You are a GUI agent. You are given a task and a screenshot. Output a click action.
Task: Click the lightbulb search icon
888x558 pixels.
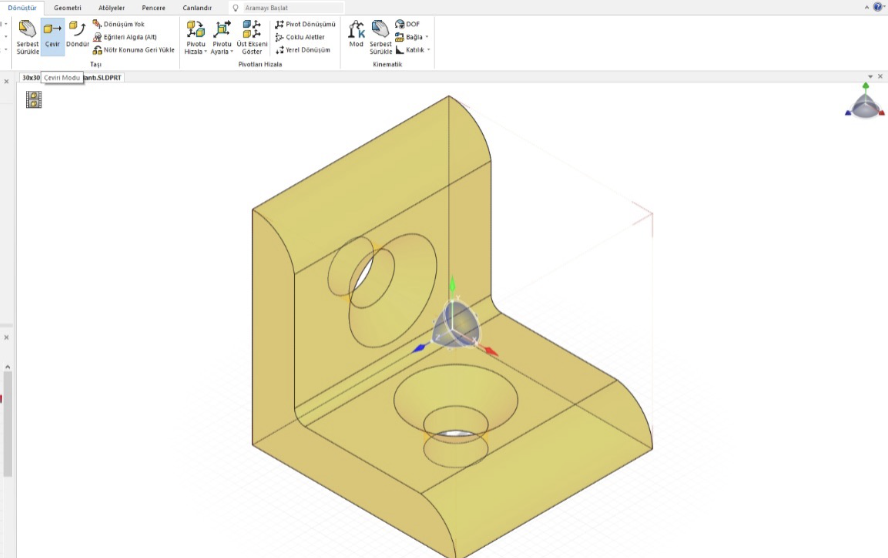pyautogui.click(x=236, y=8)
